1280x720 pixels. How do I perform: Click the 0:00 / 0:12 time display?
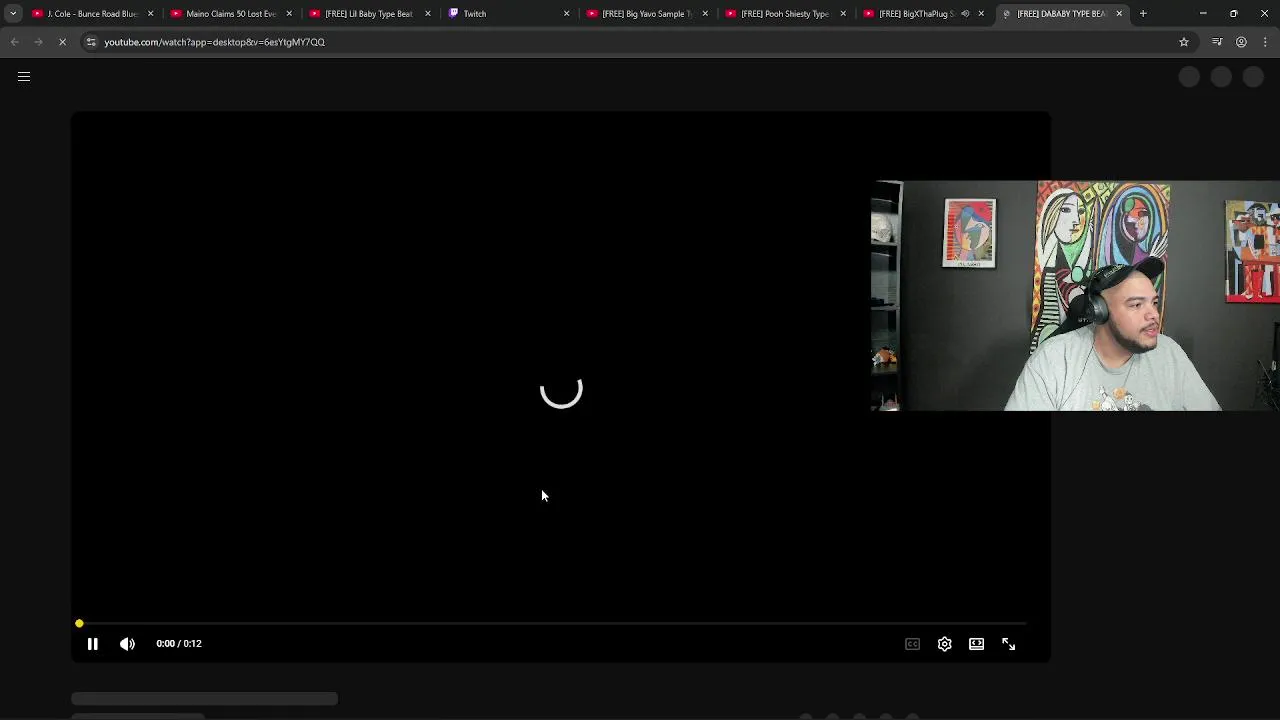(x=179, y=644)
